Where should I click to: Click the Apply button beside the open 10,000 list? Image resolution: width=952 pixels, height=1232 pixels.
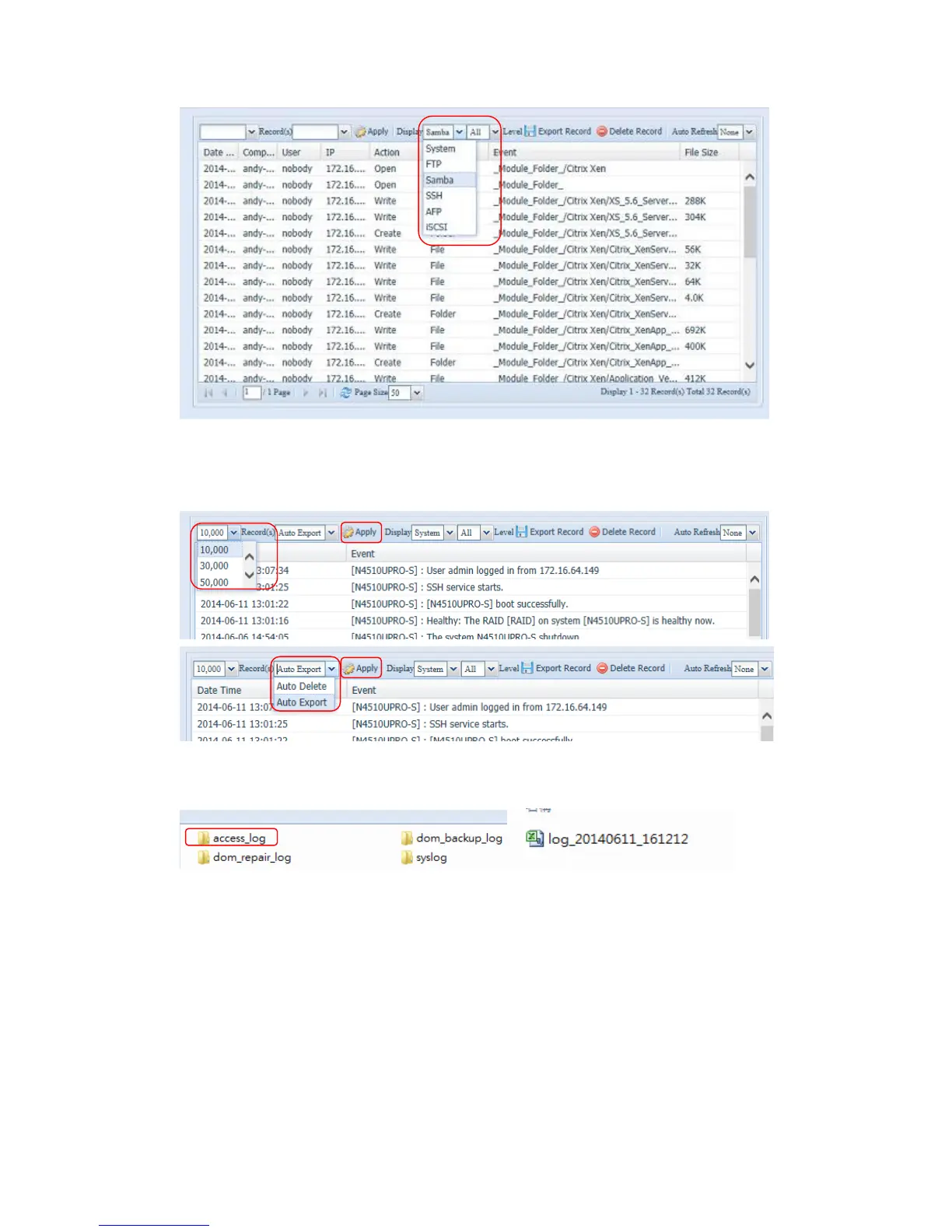coord(361,532)
